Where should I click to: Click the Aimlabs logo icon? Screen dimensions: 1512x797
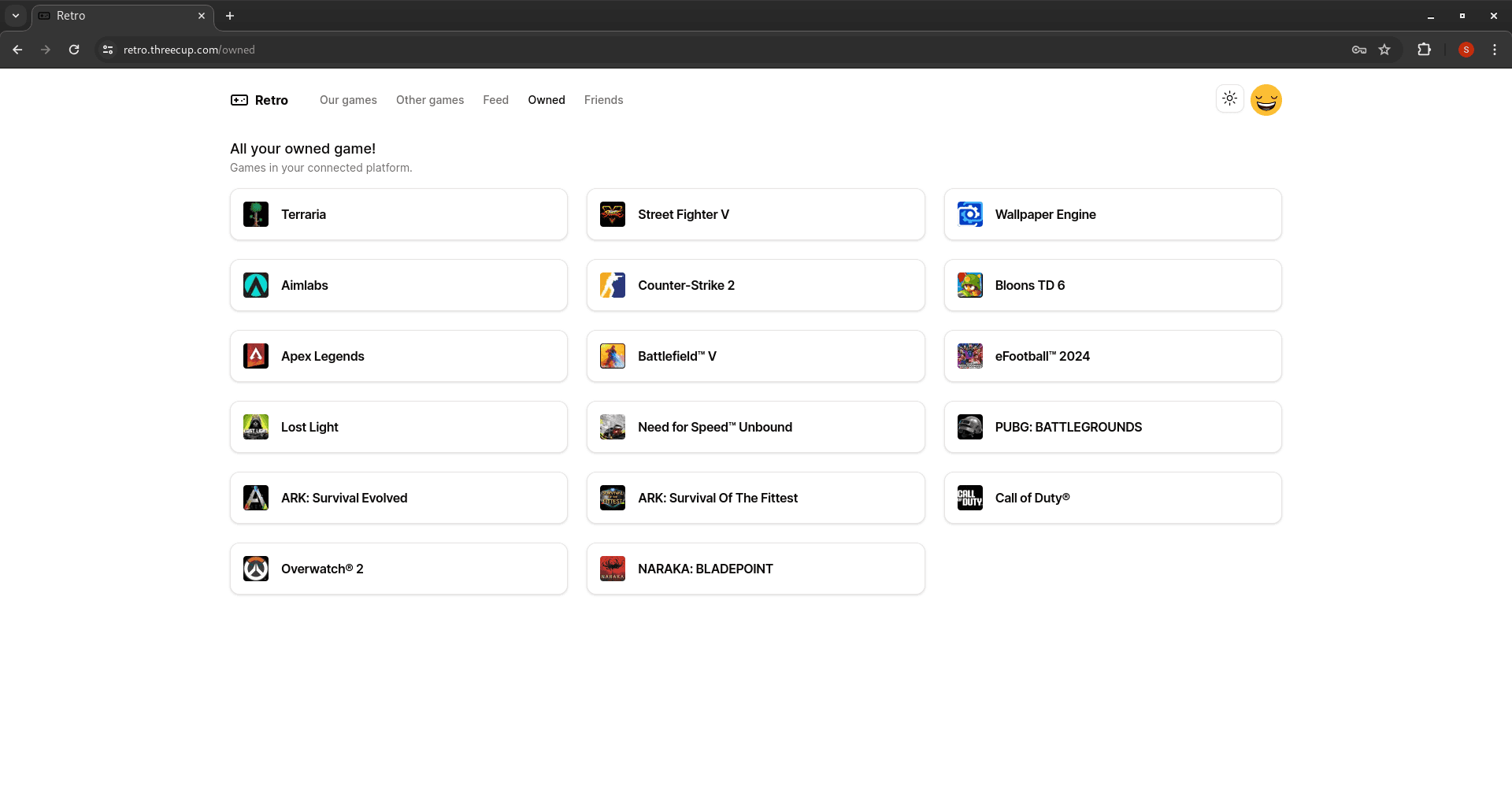pos(256,285)
